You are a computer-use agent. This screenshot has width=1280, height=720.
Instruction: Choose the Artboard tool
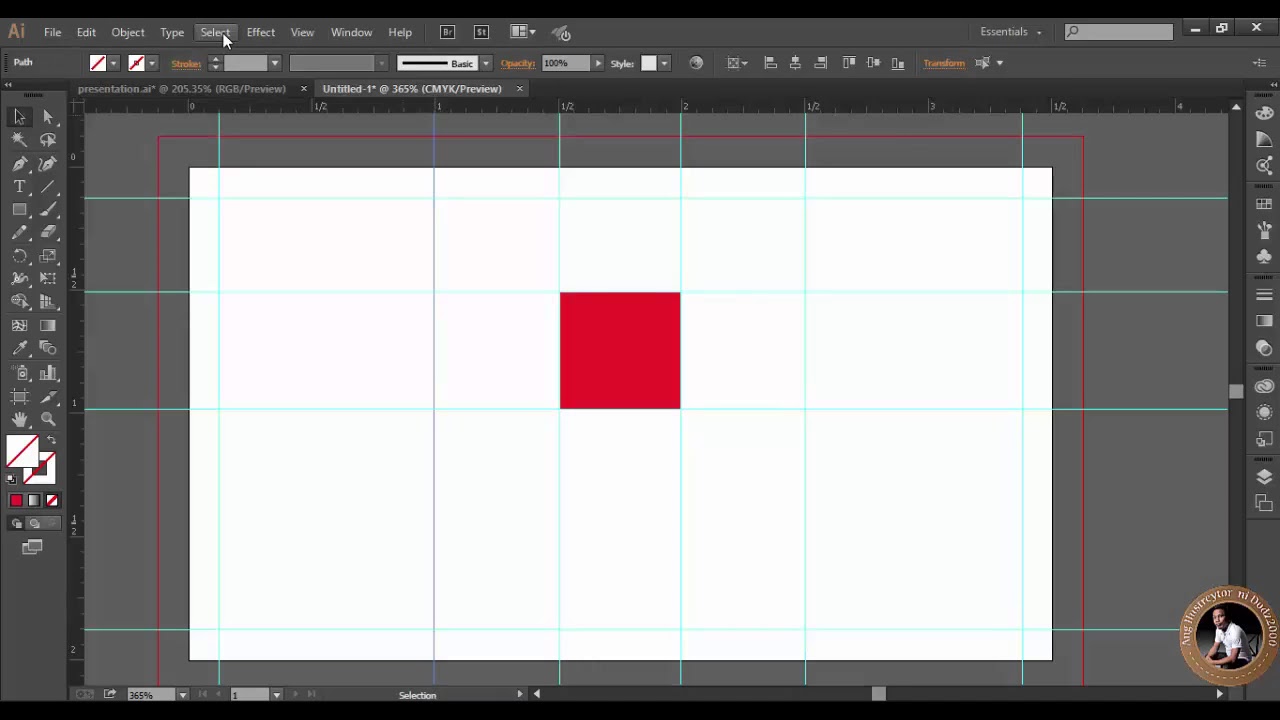pyautogui.click(x=19, y=396)
